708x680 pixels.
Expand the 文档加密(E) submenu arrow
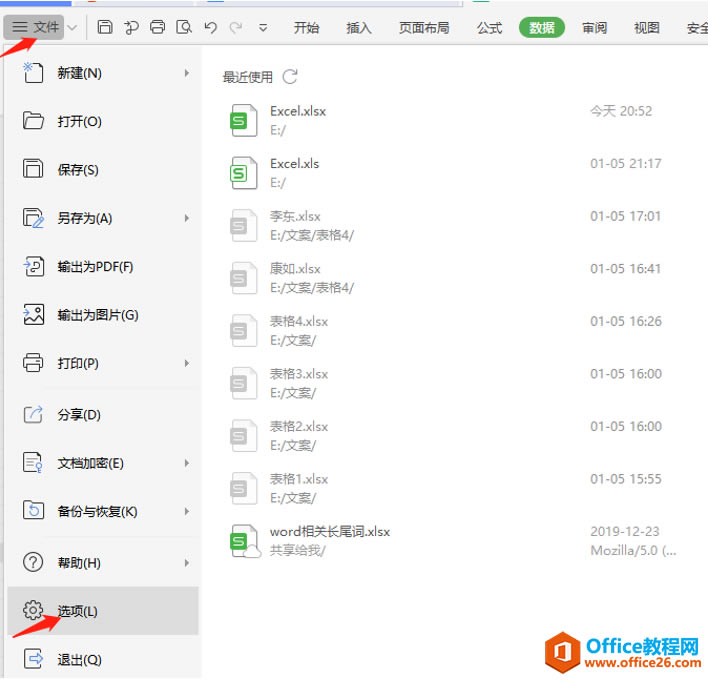pos(186,463)
